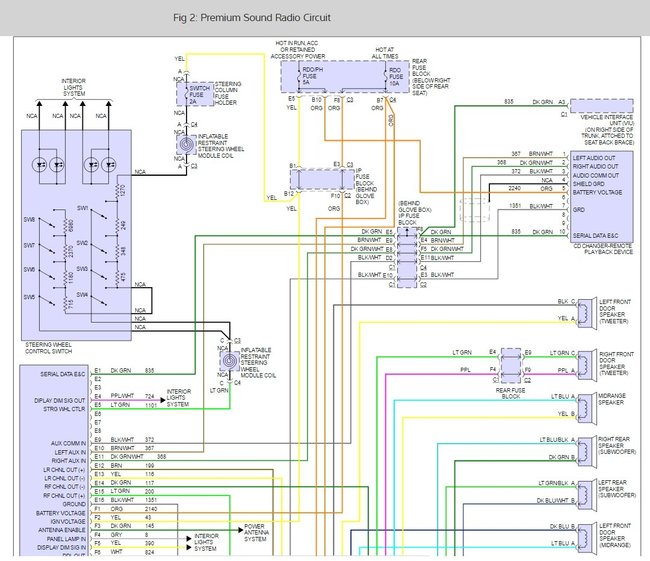Image resolution: width=650 pixels, height=561 pixels.
Task: Click the Fig 2 Premium Sound Radio Circuit title
Action: coord(252,17)
